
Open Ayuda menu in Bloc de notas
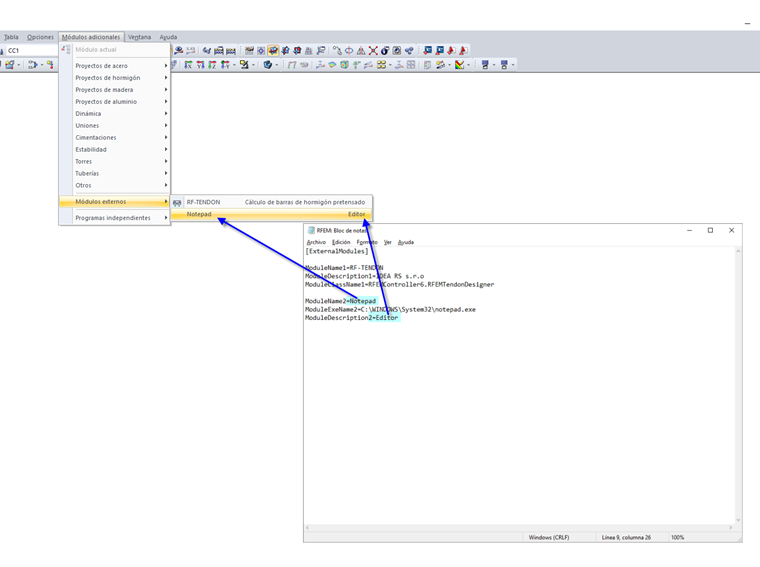pos(406,242)
